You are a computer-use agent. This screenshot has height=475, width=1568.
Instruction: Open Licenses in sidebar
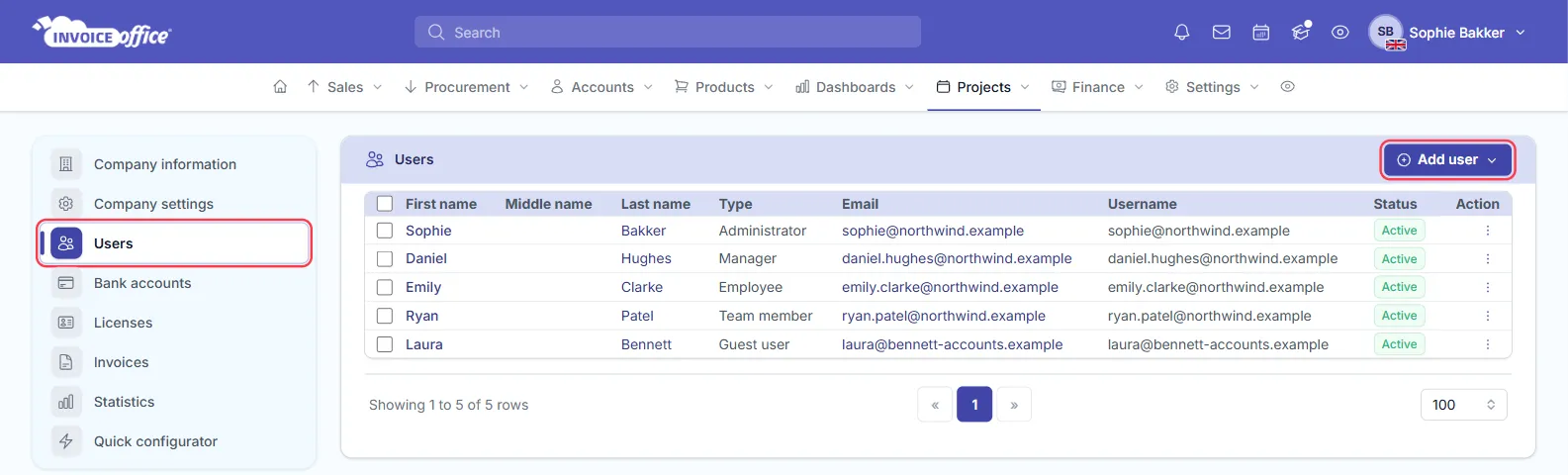174,323
